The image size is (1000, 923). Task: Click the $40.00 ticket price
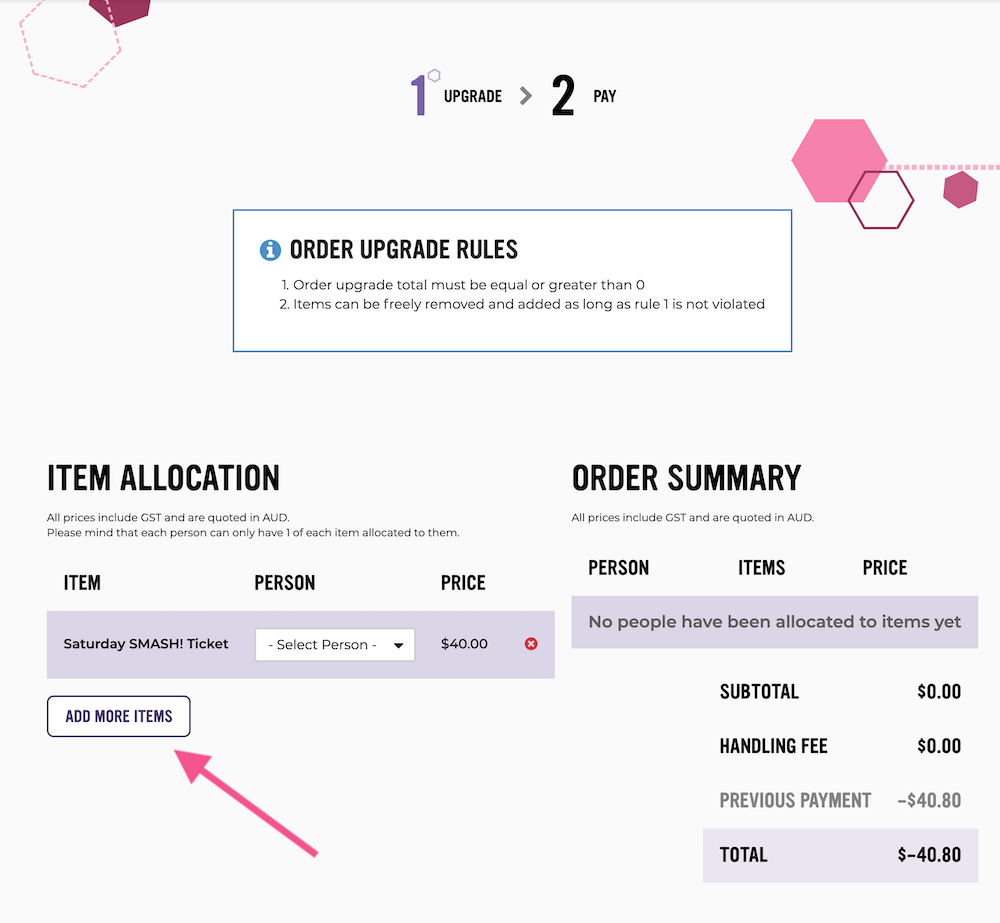[464, 644]
